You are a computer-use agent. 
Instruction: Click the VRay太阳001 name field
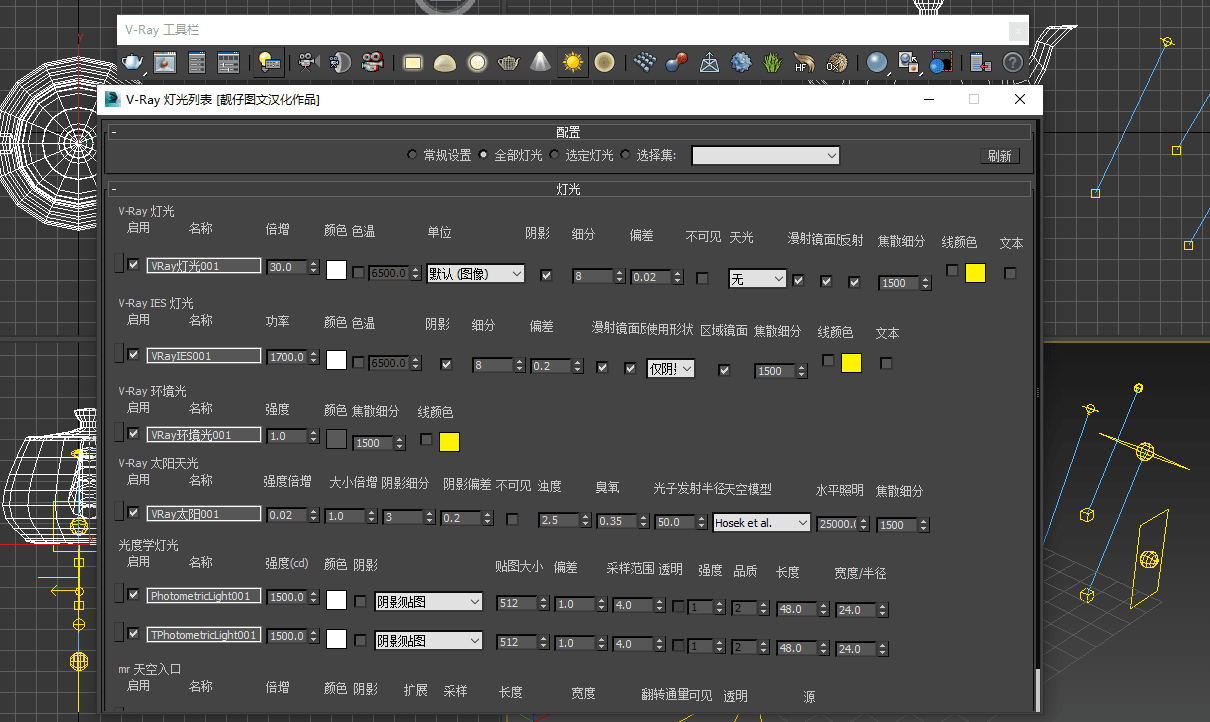[x=204, y=514]
